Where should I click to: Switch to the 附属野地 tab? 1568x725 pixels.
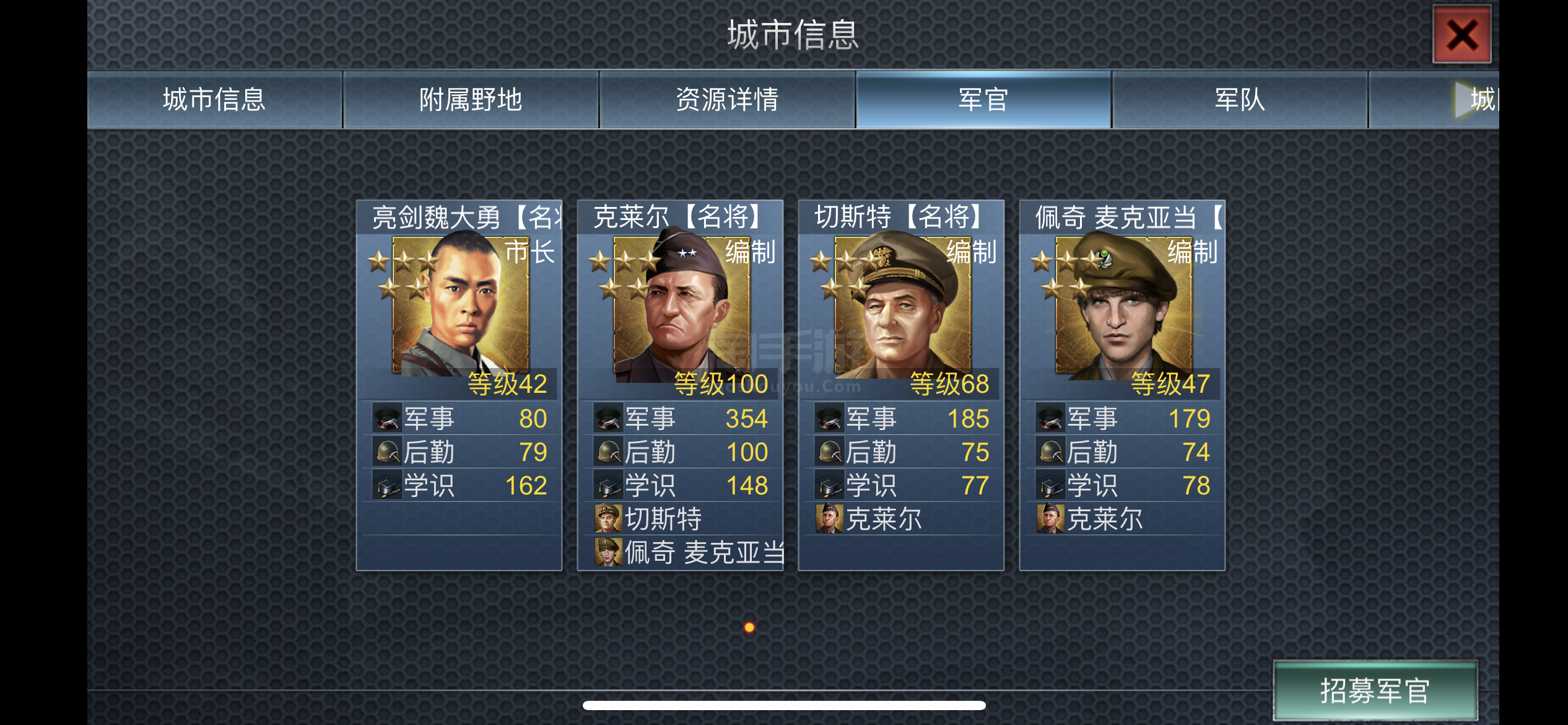[471, 99]
